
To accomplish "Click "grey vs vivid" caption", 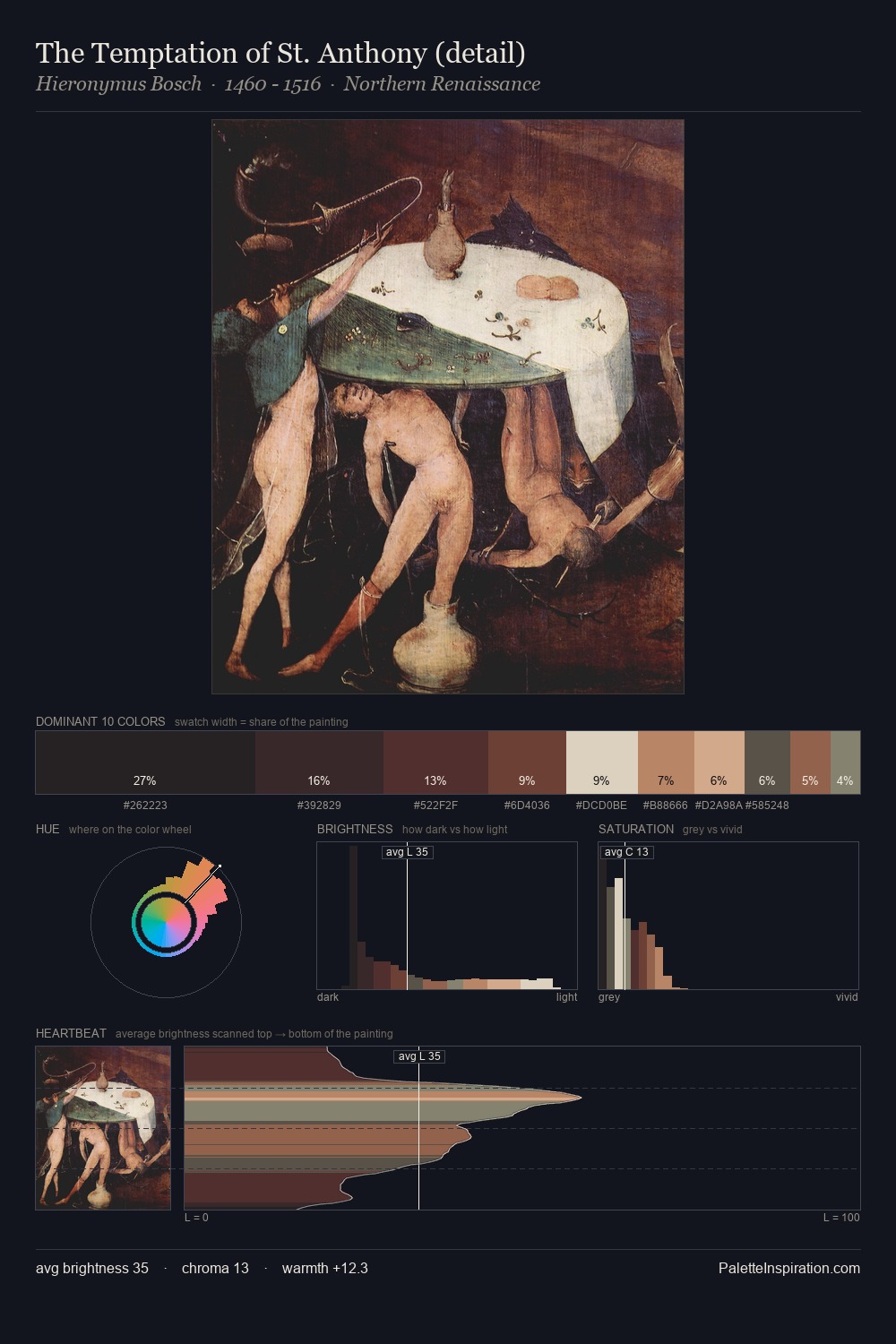I will (x=712, y=830).
